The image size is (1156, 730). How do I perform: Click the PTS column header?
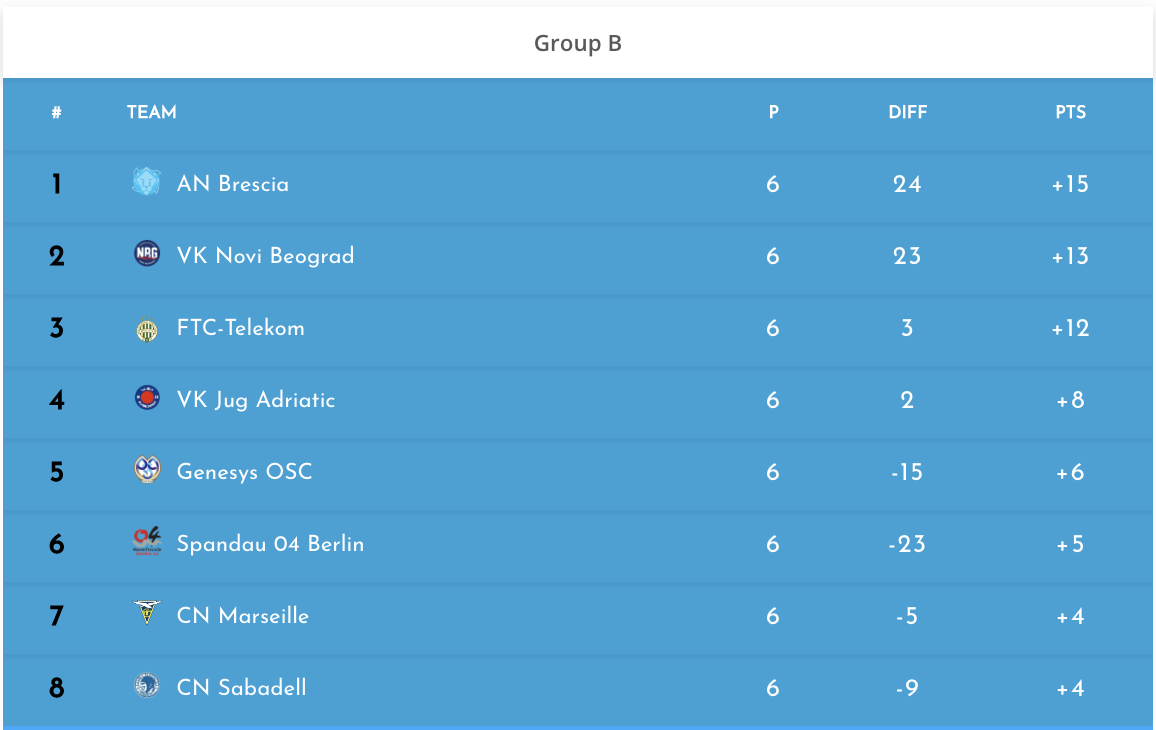(1070, 112)
